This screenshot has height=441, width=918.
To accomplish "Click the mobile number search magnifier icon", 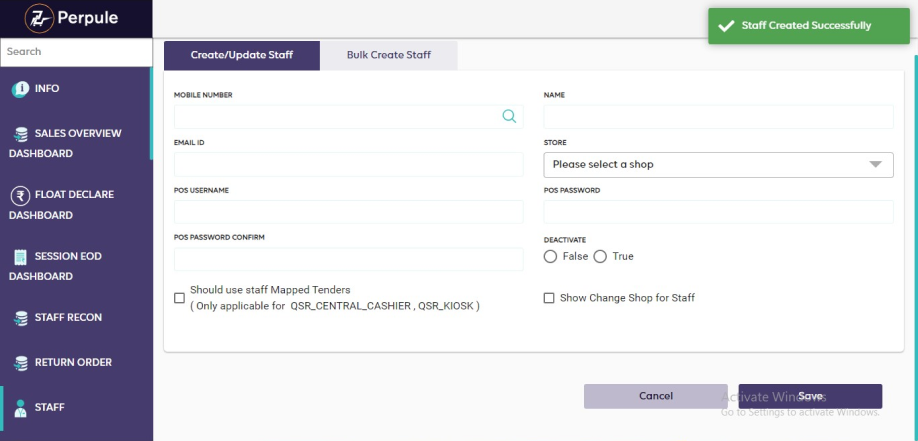I will coord(509,117).
